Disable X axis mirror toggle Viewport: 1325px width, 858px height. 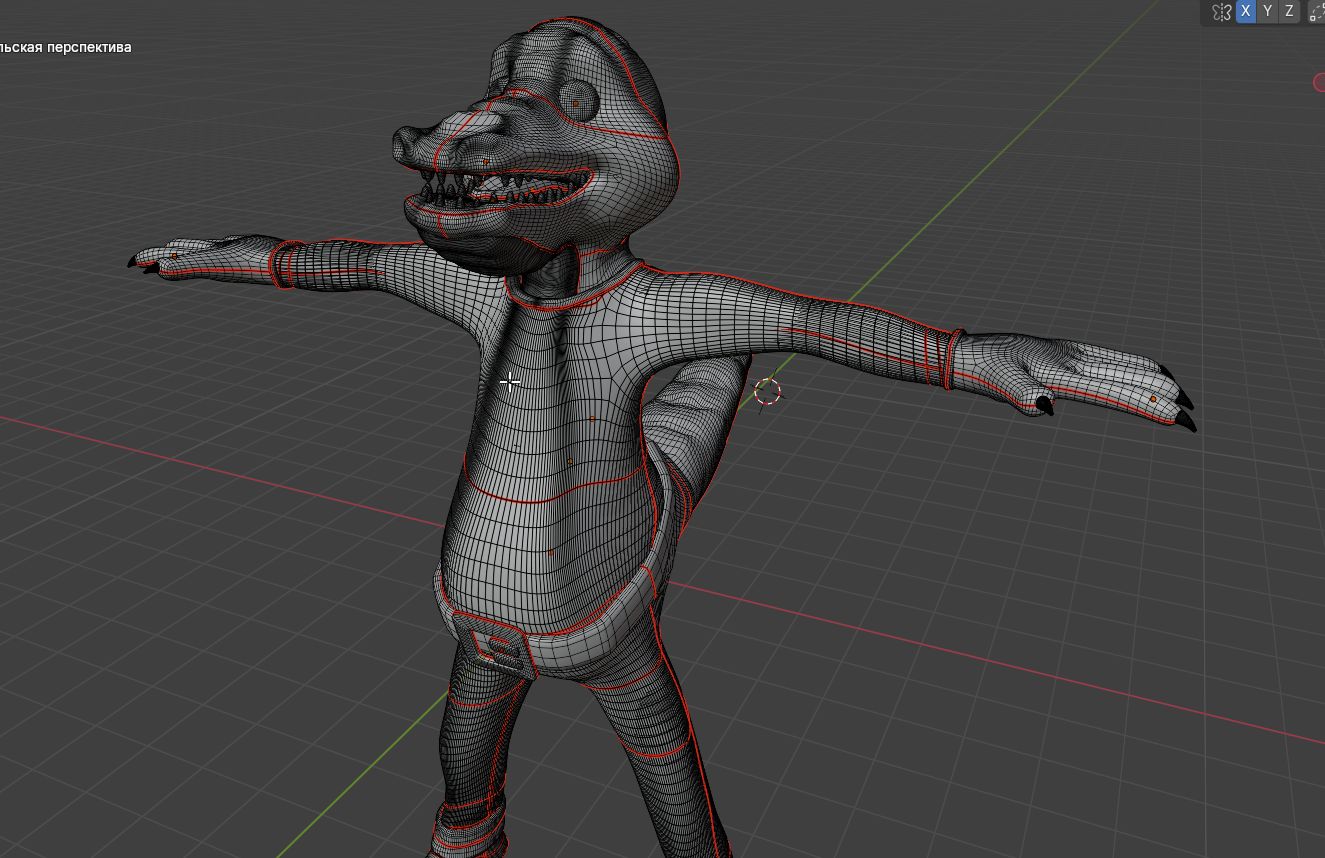(1245, 11)
